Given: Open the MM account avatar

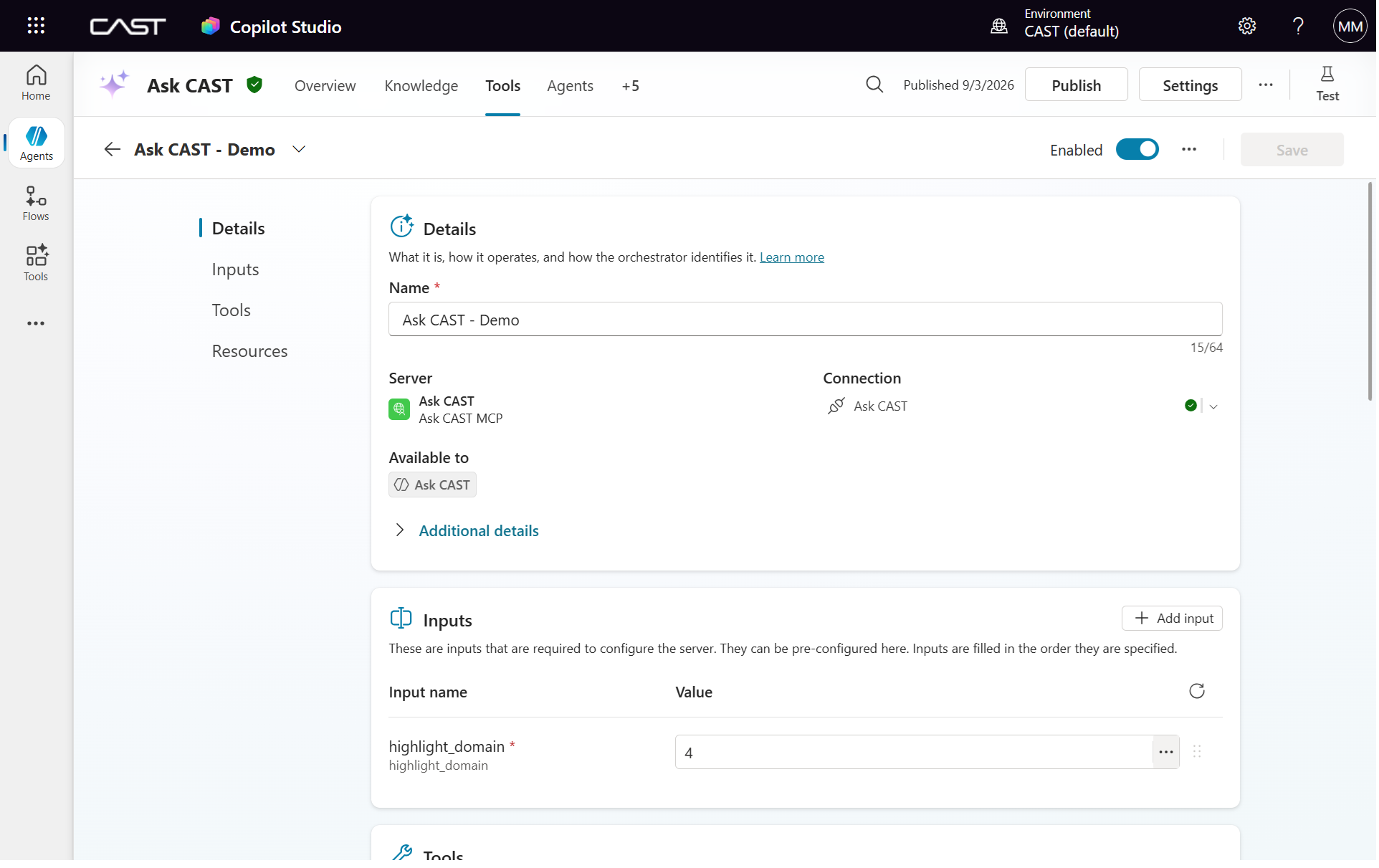Looking at the screenshot, I should [x=1350, y=27].
